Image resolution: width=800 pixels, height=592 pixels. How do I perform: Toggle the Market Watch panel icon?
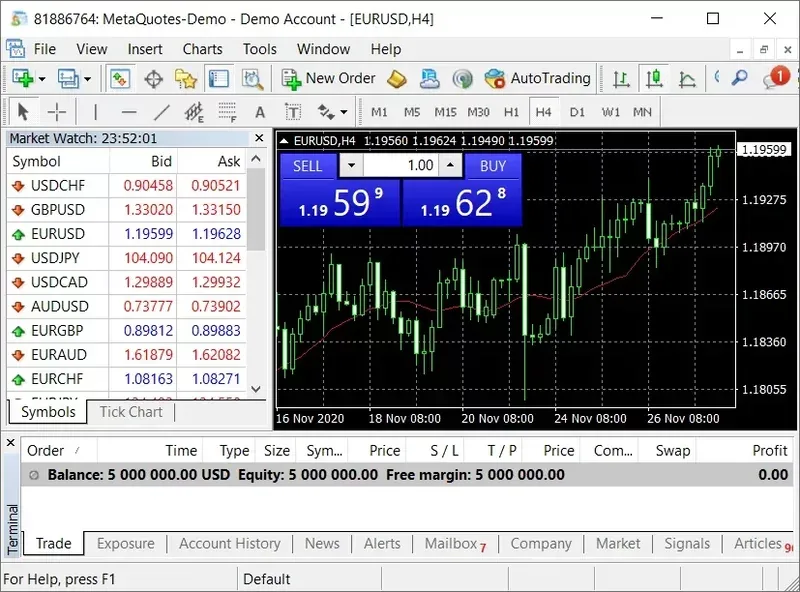(120, 79)
